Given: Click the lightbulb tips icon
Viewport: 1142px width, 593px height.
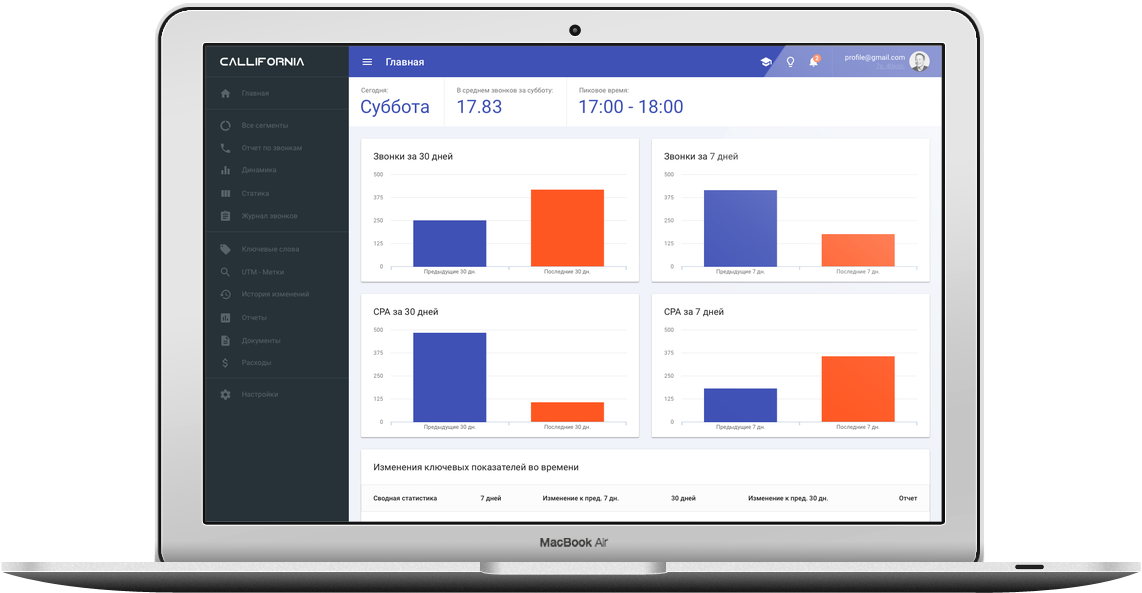Looking at the screenshot, I should (790, 62).
